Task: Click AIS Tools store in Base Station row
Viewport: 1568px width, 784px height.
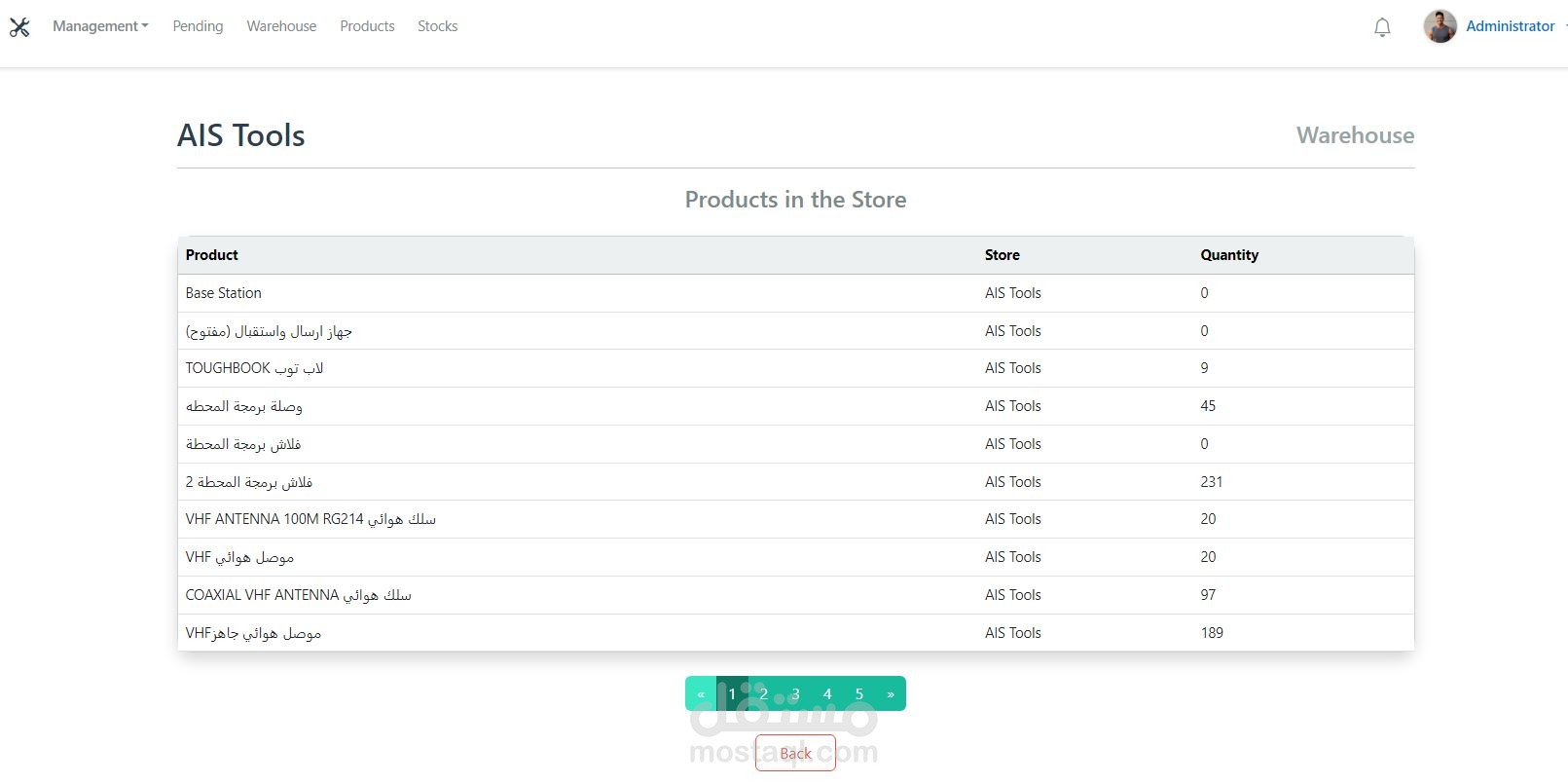Action: tap(1012, 293)
